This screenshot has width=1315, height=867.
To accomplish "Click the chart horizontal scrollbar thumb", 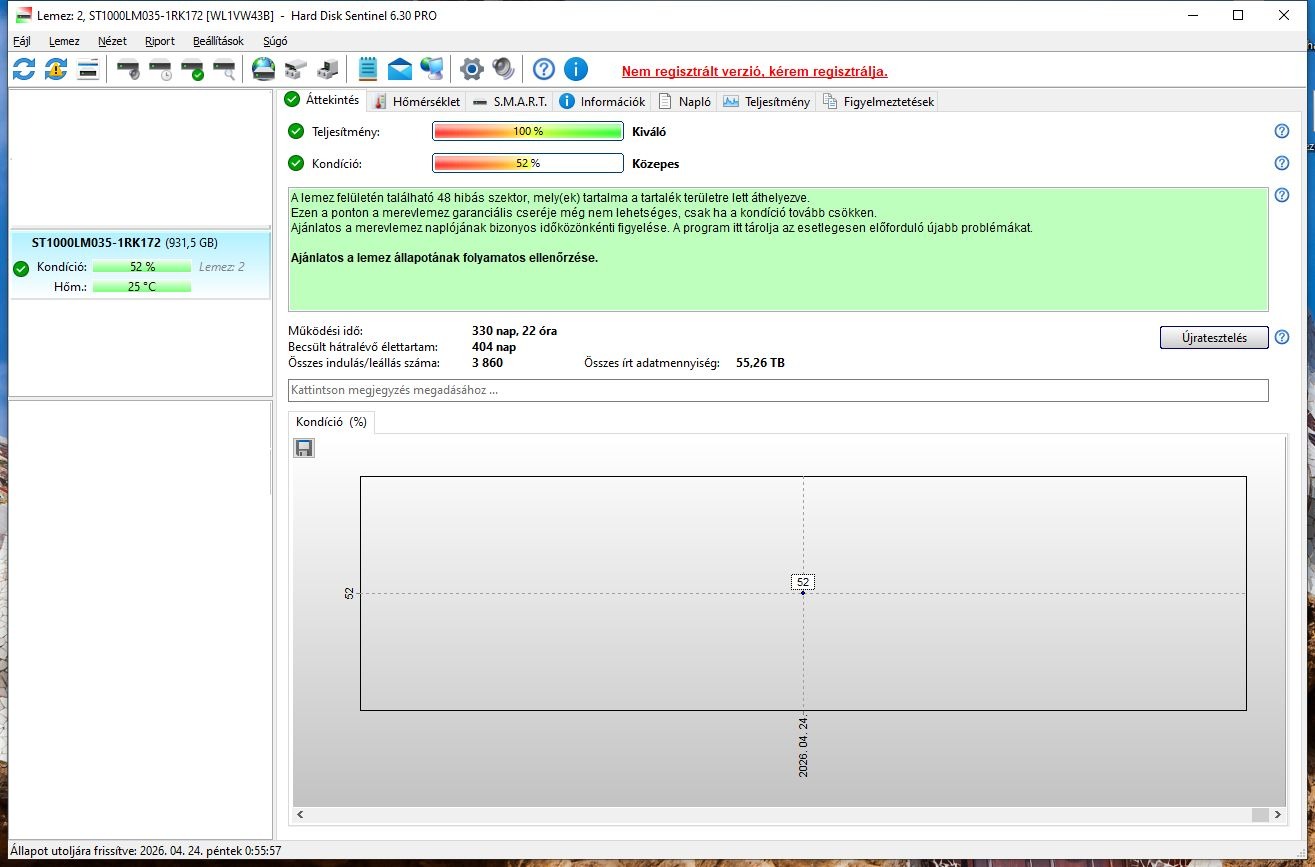I will pos(1260,815).
